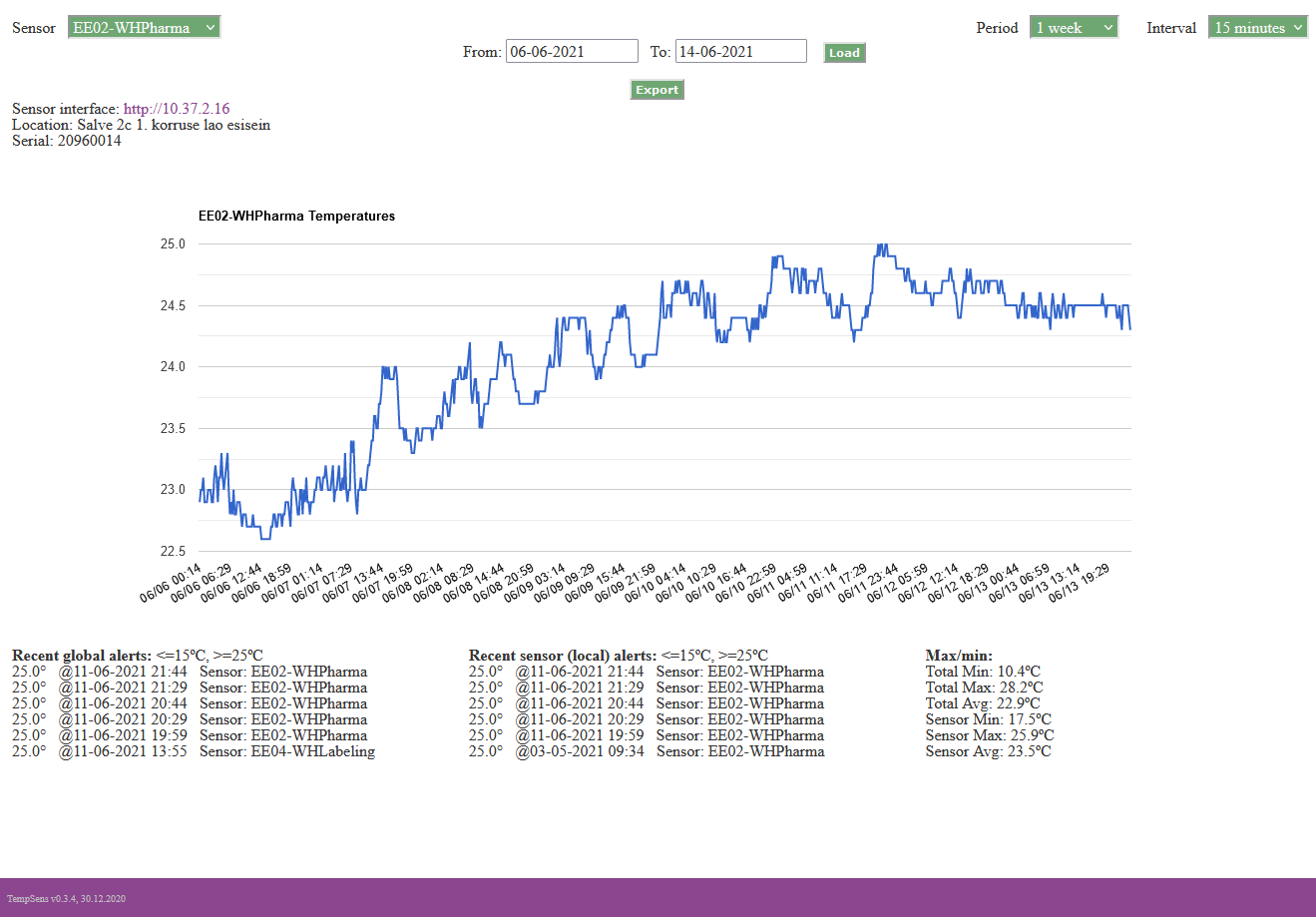Click the Load button
This screenshot has height=917, width=1316.
[x=844, y=53]
